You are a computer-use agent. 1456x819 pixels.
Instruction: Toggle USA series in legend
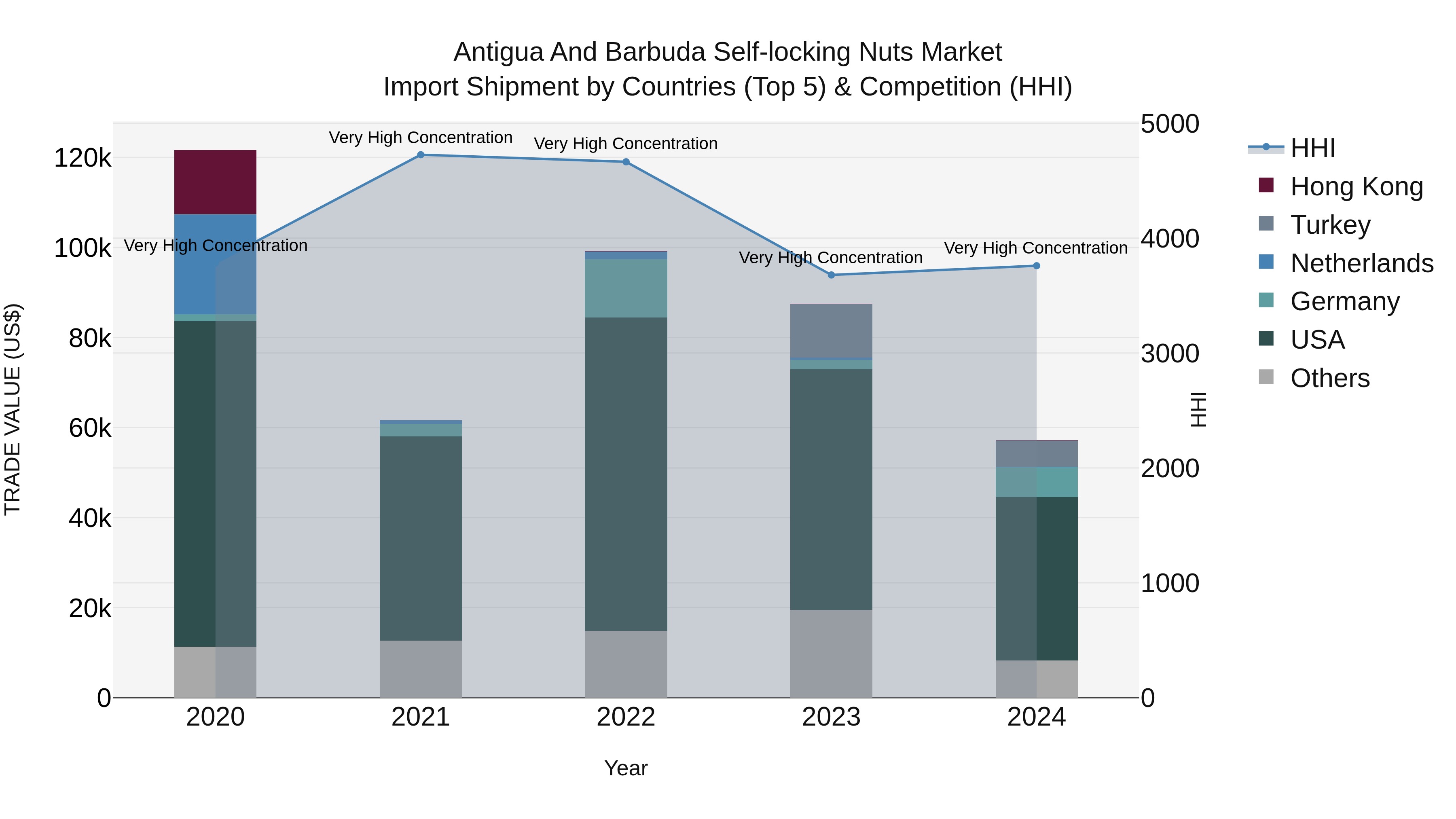pyautogui.click(x=1302, y=339)
